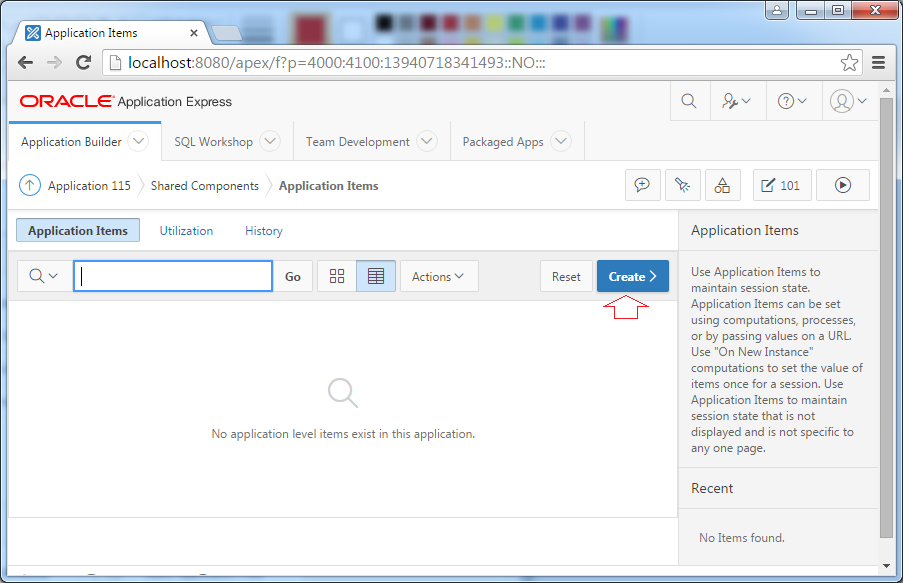Click the page vertical scrollbar thumb
Image resolution: width=903 pixels, height=583 pixels.
pyautogui.click(x=886, y=318)
